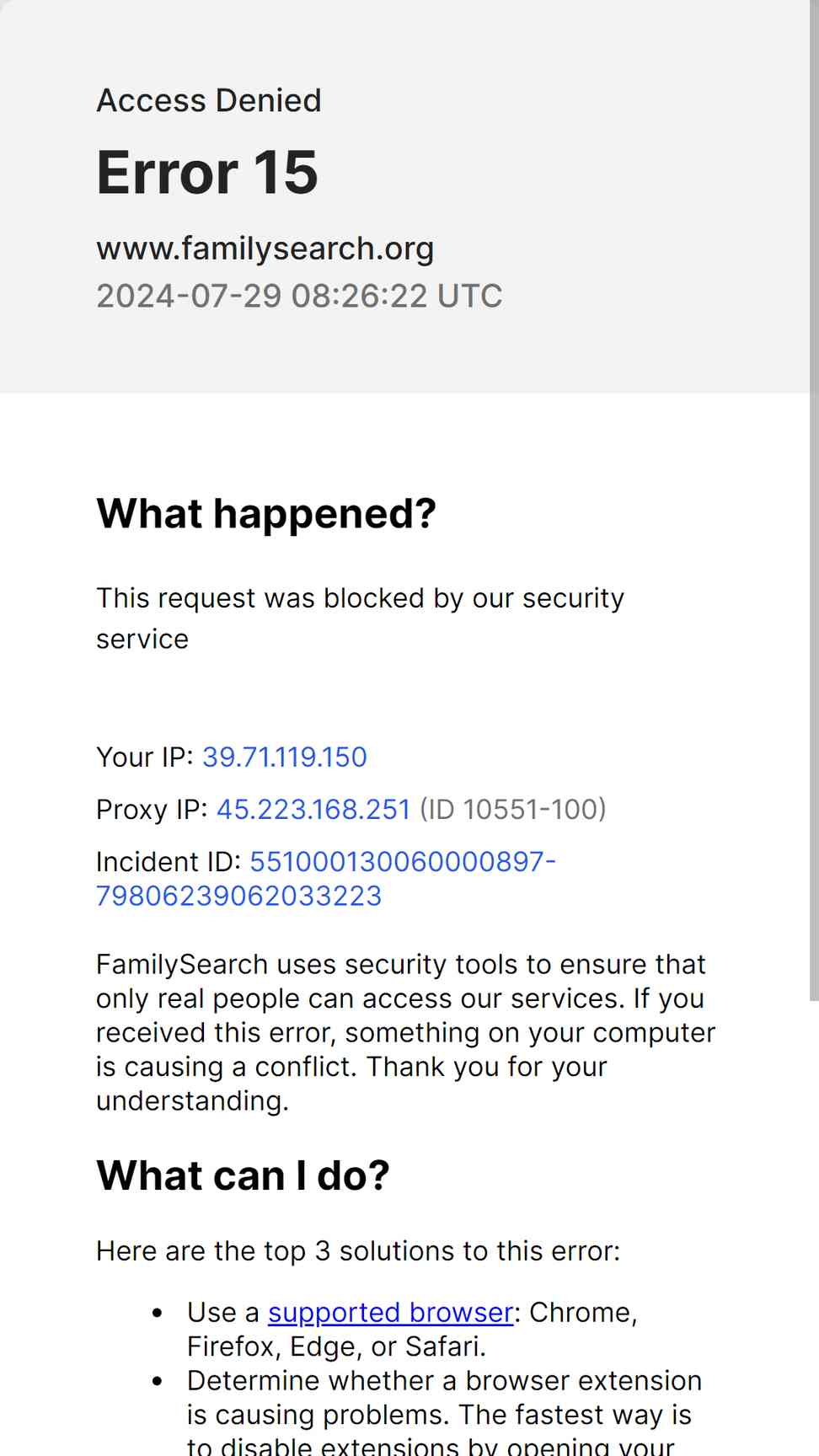Click the 2024-07-29 08:26:22 UTC timestamp
This screenshot has height=1456, width=819.
point(299,296)
